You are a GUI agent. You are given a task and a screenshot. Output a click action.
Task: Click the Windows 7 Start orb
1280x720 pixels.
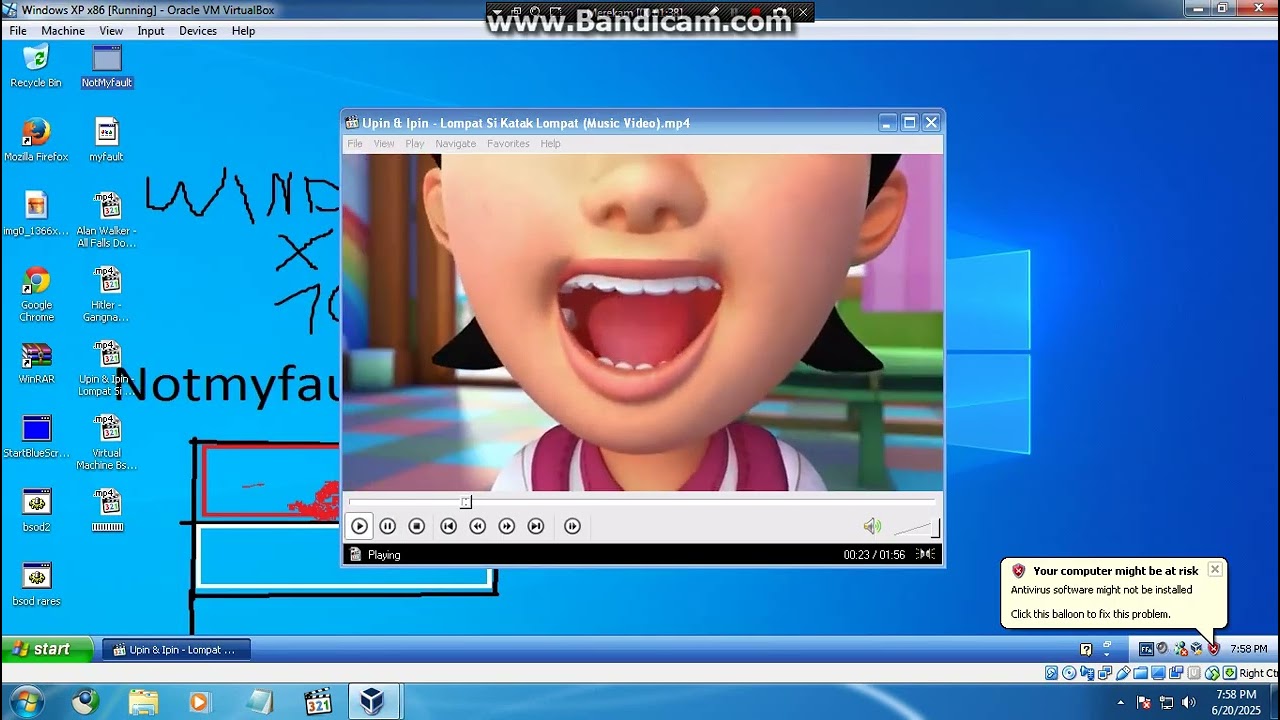coord(26,701)
